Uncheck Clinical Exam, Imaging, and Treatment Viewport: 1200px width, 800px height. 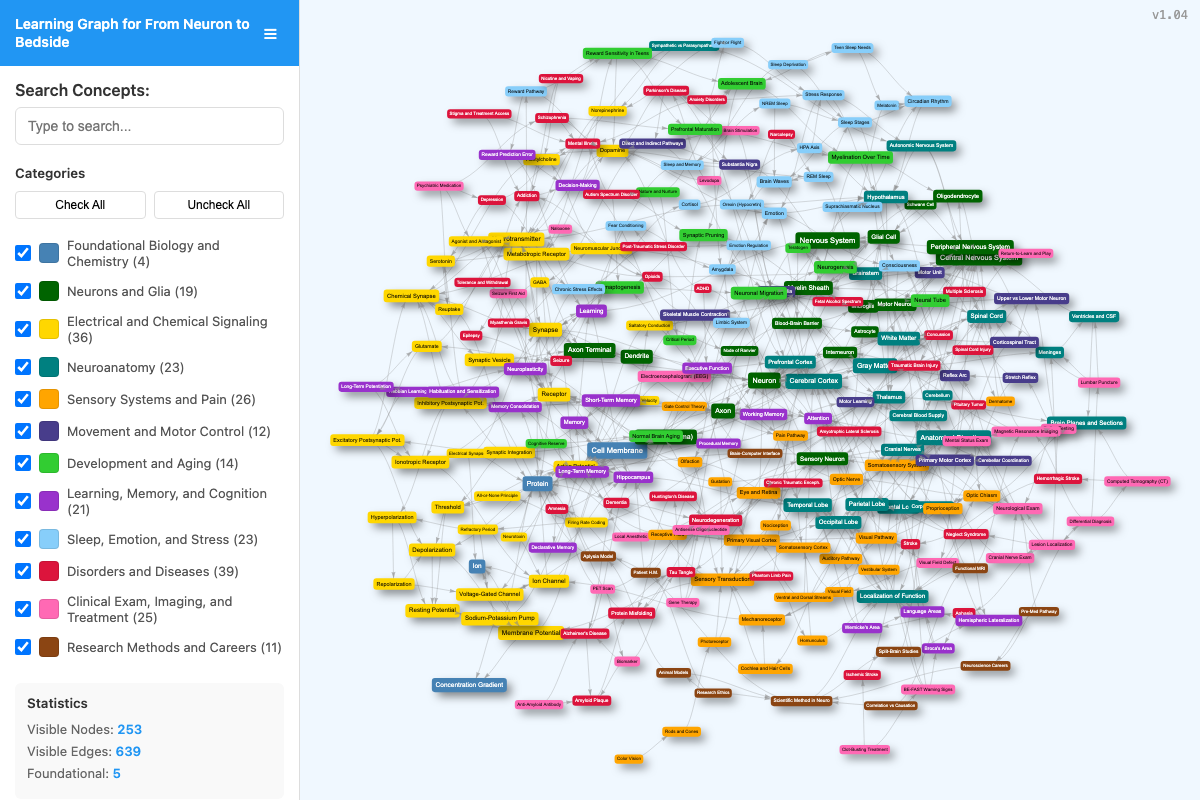click(23, 609)
